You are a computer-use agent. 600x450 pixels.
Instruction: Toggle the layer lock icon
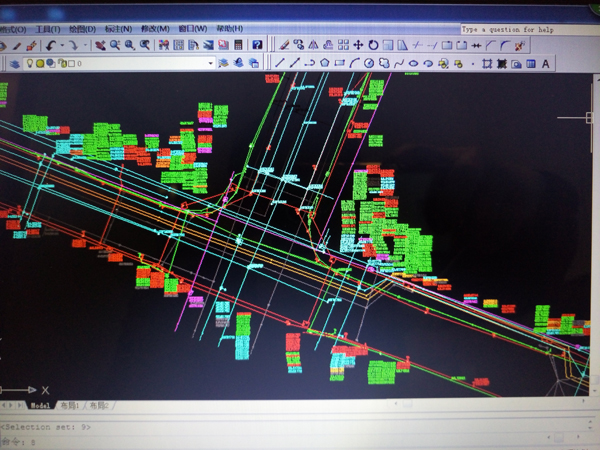click(62, 64)
